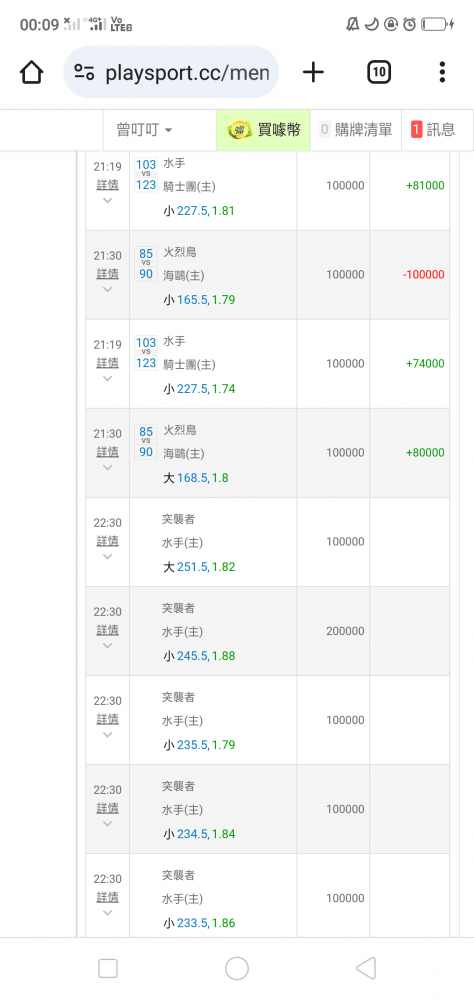This screenshot has width=474, height=1000.
Task: Tap the Android recent apps square
Action: point(108,968)
